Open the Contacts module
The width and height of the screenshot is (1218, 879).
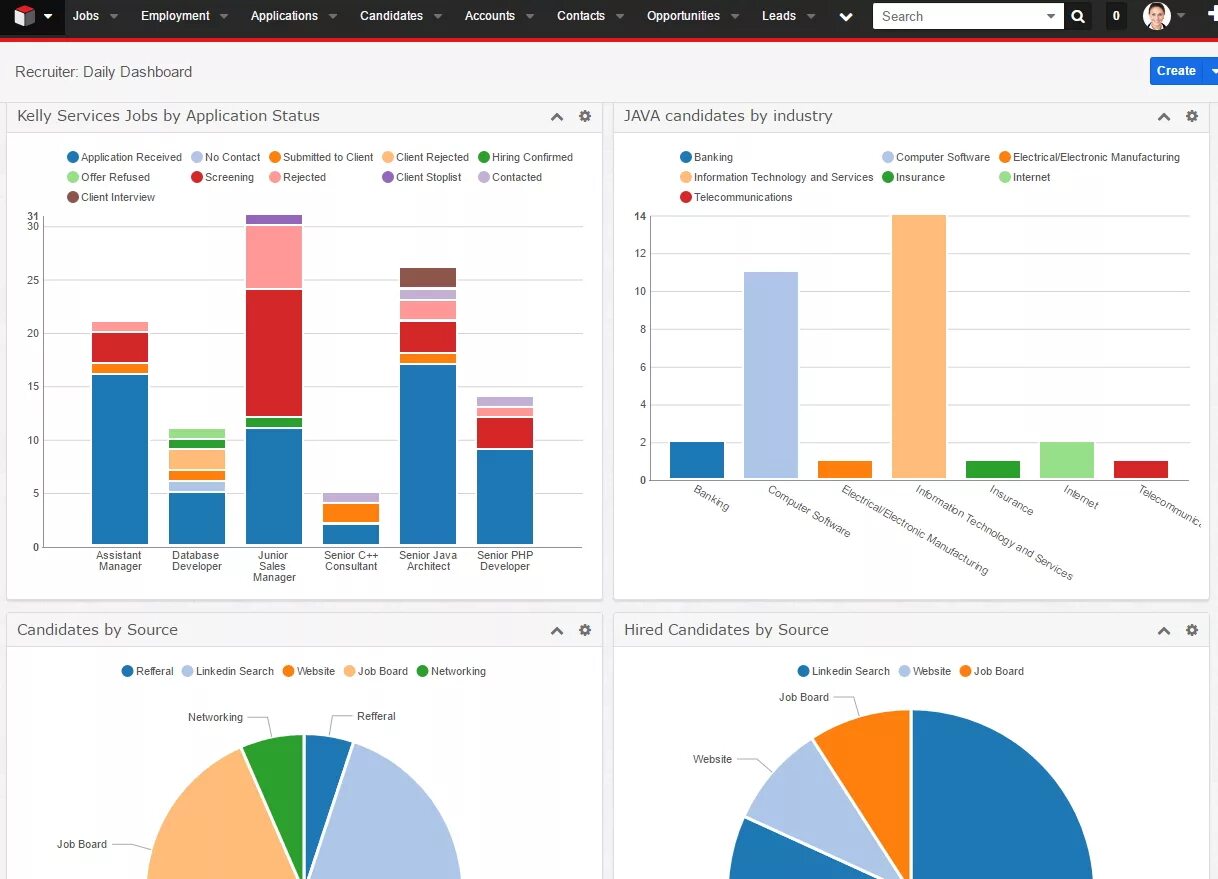(x=581, y=16)
